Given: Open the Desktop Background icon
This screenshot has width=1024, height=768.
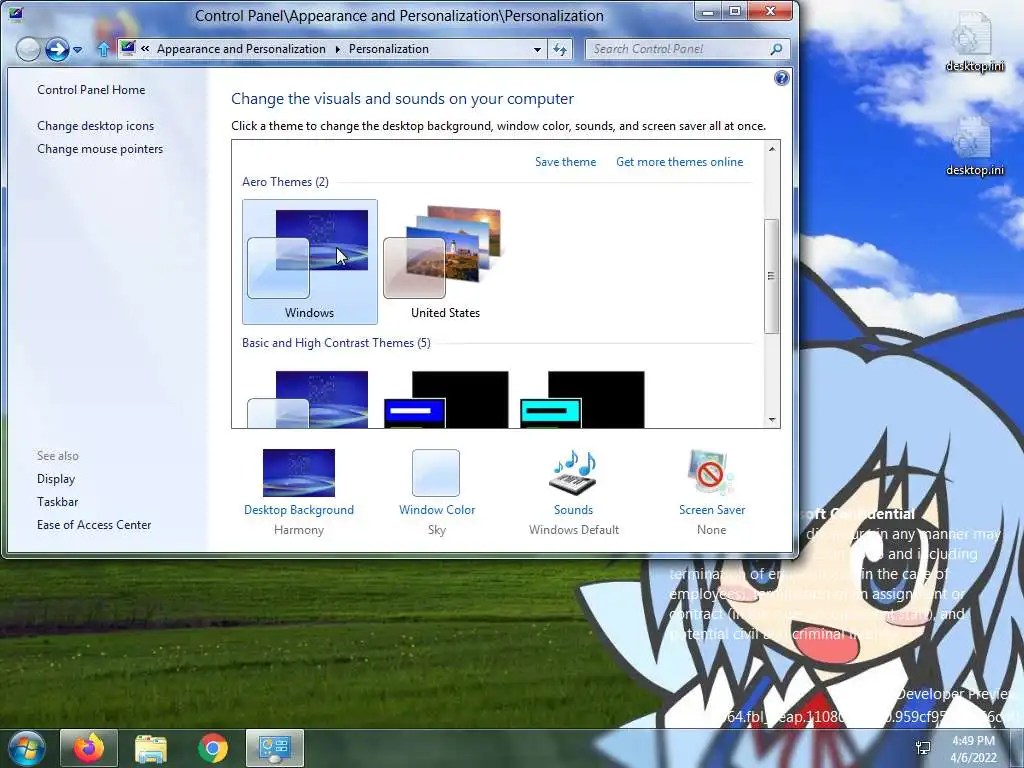Looking at the screenshot, I should click(x=298, y=473).
